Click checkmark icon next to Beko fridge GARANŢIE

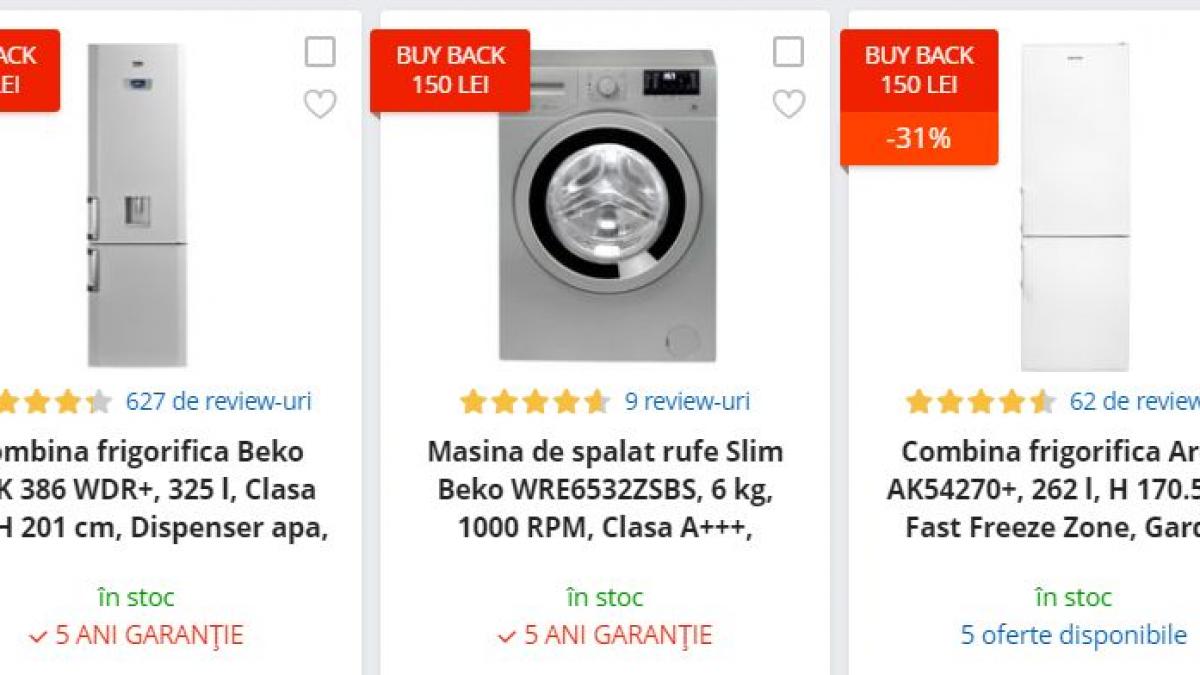[x=38, y=634]
